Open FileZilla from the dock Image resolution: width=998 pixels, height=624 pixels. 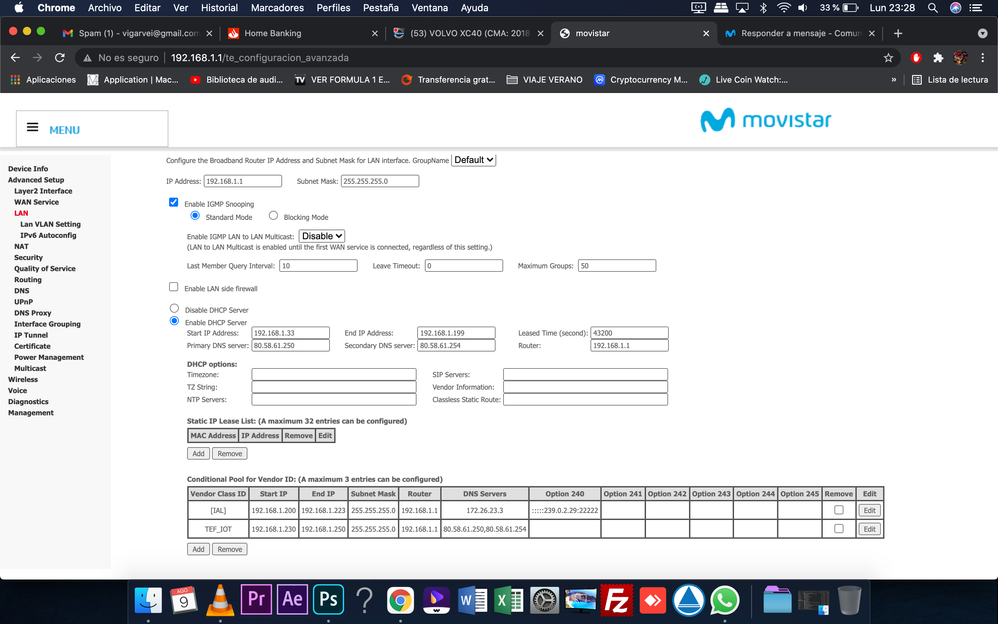(x=616, y=599)
